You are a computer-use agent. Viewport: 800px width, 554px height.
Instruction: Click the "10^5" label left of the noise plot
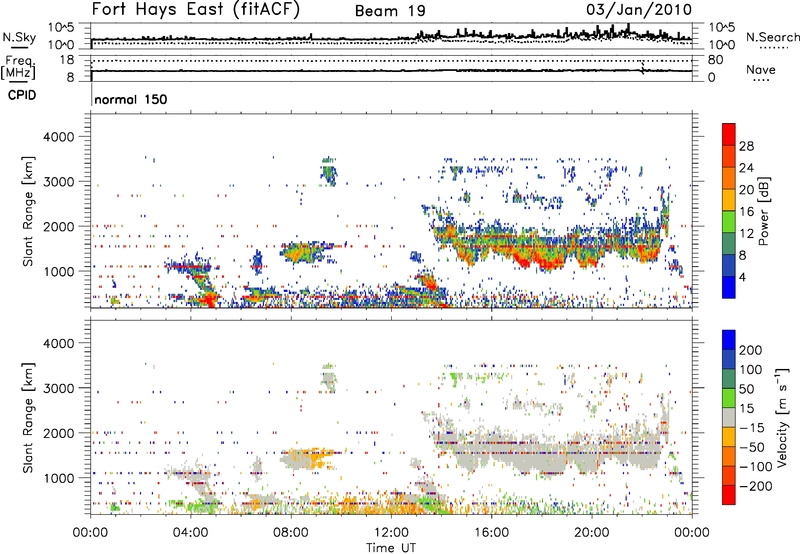[61, 27]
